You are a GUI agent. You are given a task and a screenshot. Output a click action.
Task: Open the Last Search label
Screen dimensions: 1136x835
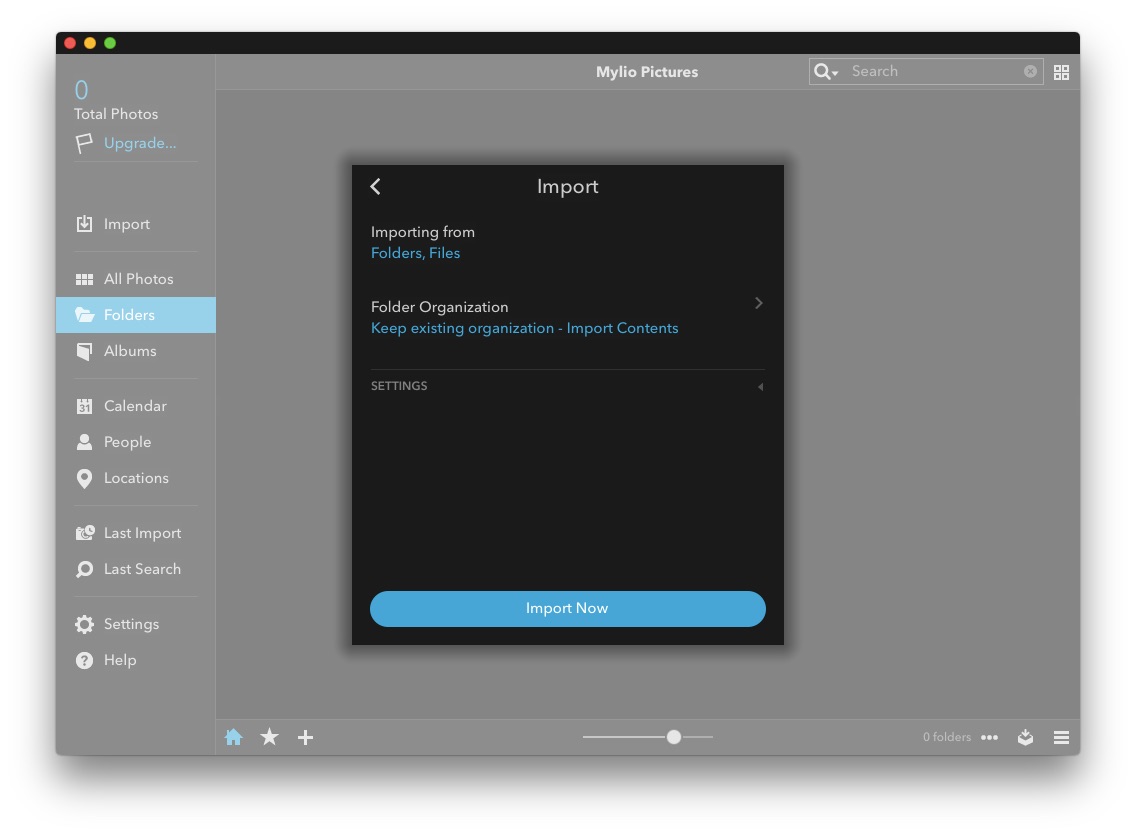click(x=143, y=569)
